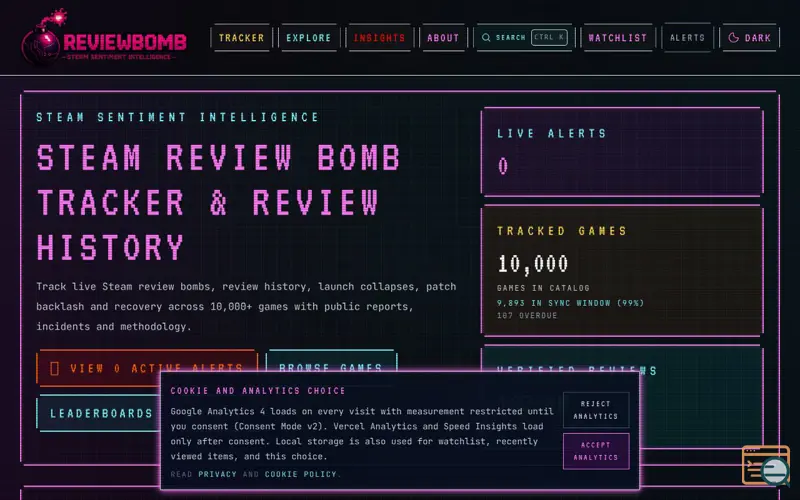Click the ReviewBomb bomb logo icon

43,38
